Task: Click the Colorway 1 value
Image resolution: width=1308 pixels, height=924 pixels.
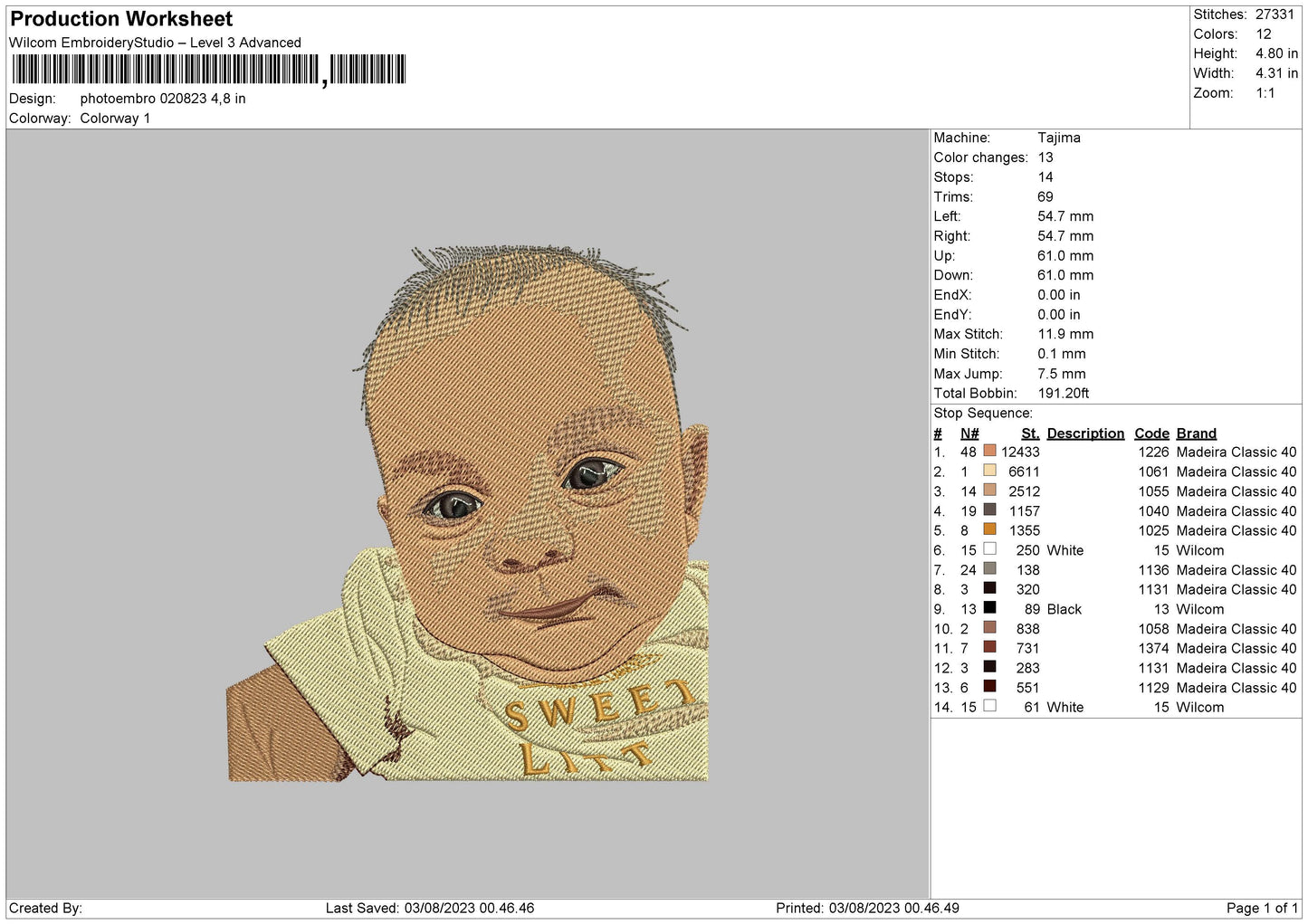Action: [115, 119]
